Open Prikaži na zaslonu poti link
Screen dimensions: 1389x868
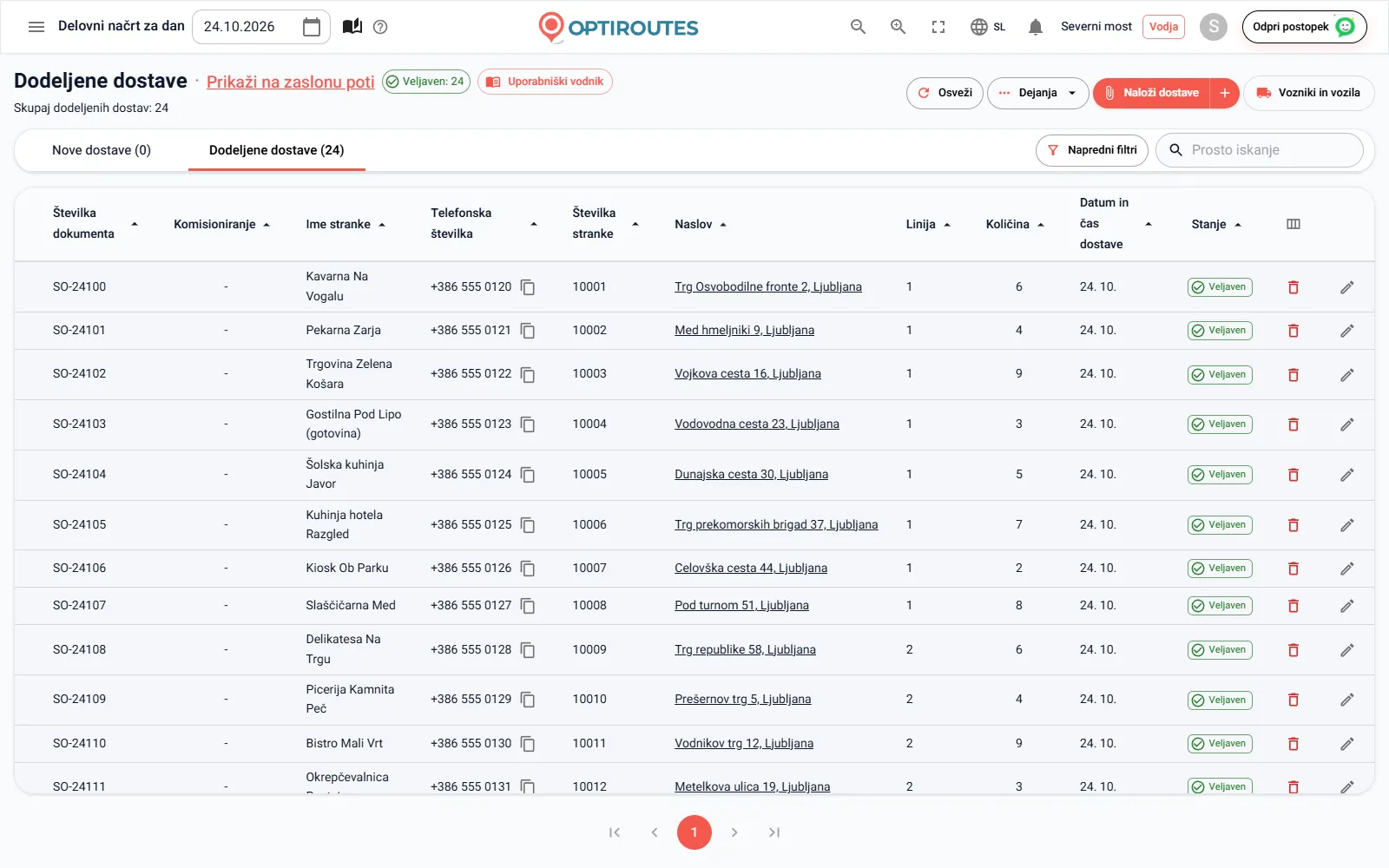click(291, 82)
